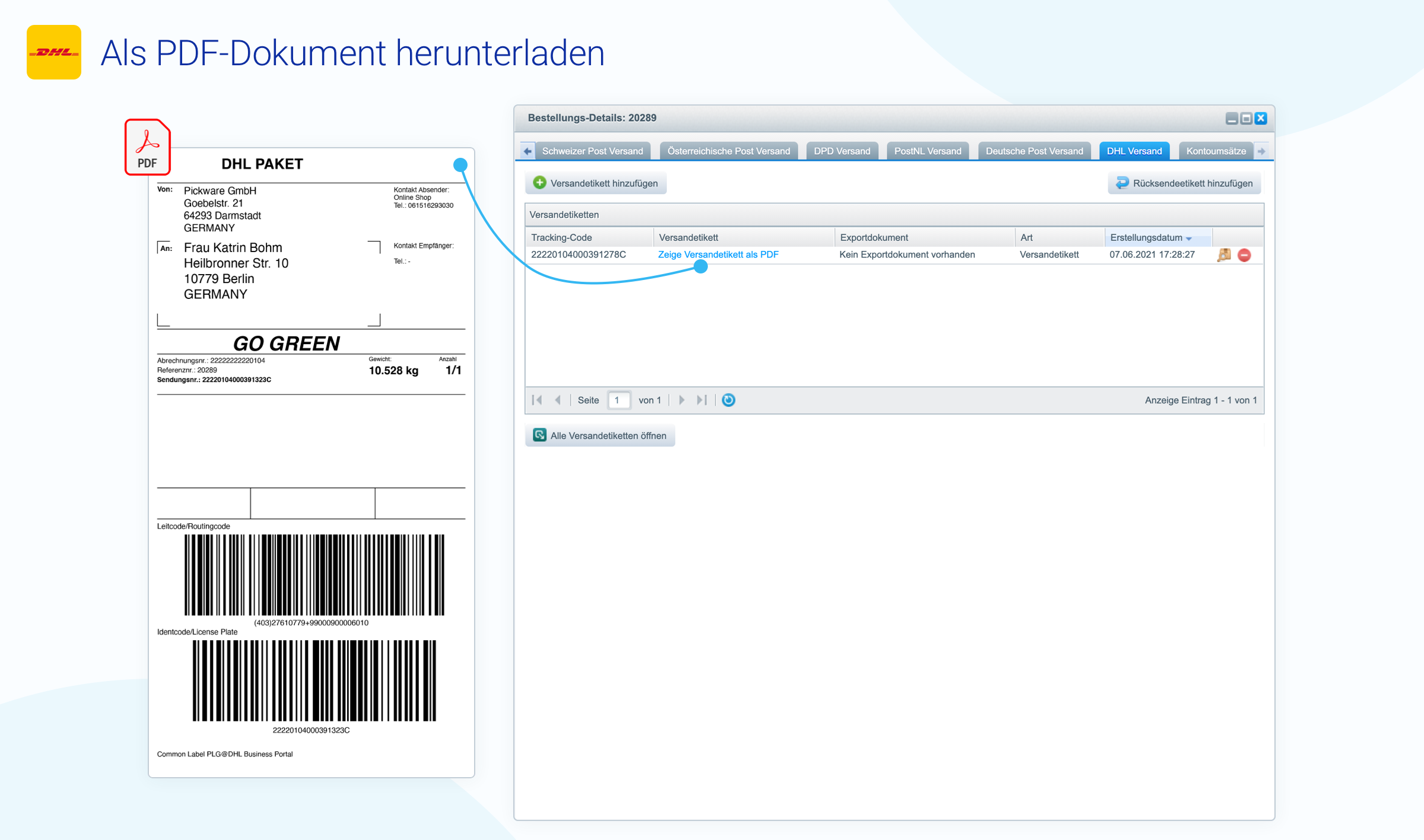Switch to Österreichische Post Versand tab
Viewport: 1424px width, 840px height.
[729, 151]
